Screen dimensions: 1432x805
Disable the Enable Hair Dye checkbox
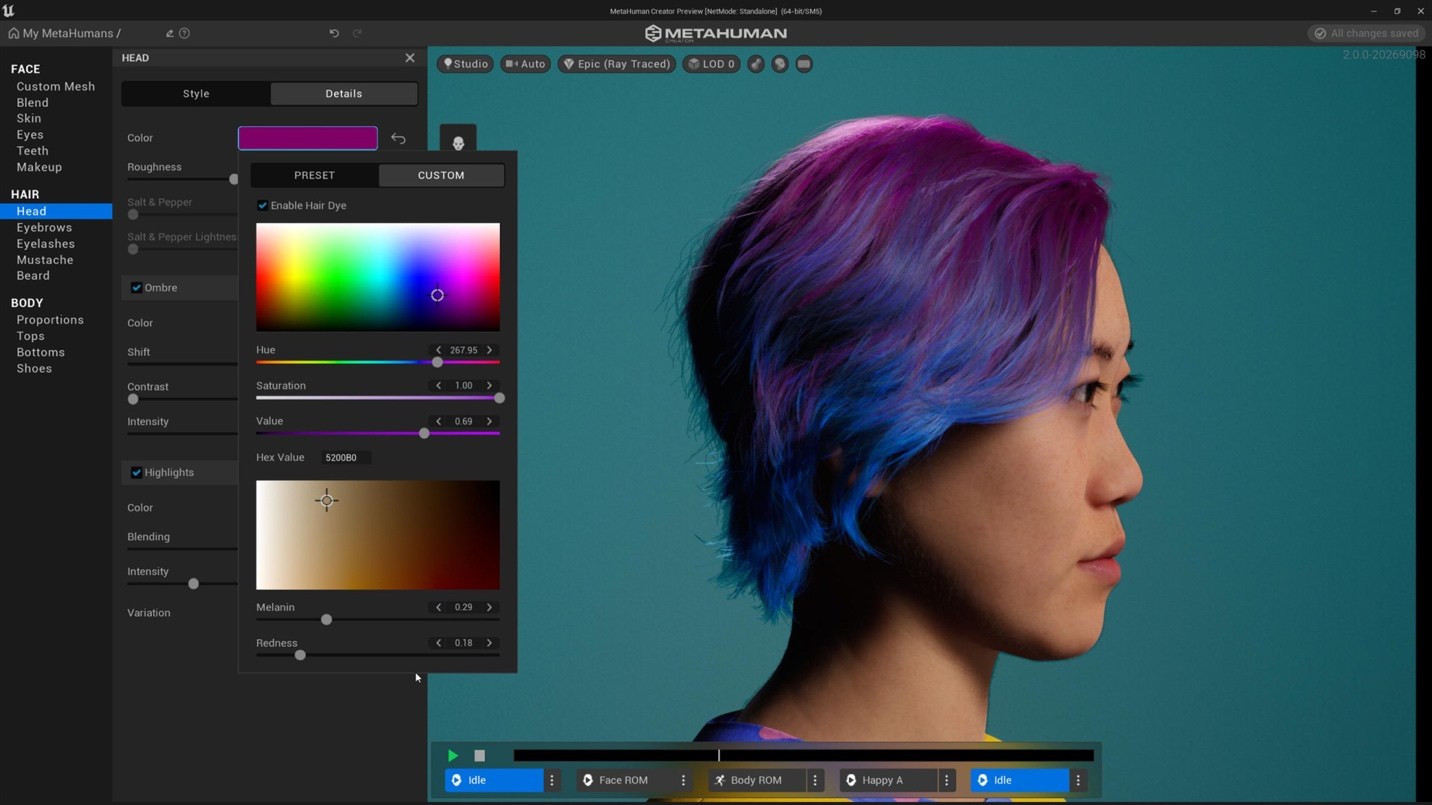pyautogui.click(x=263, y=205)
